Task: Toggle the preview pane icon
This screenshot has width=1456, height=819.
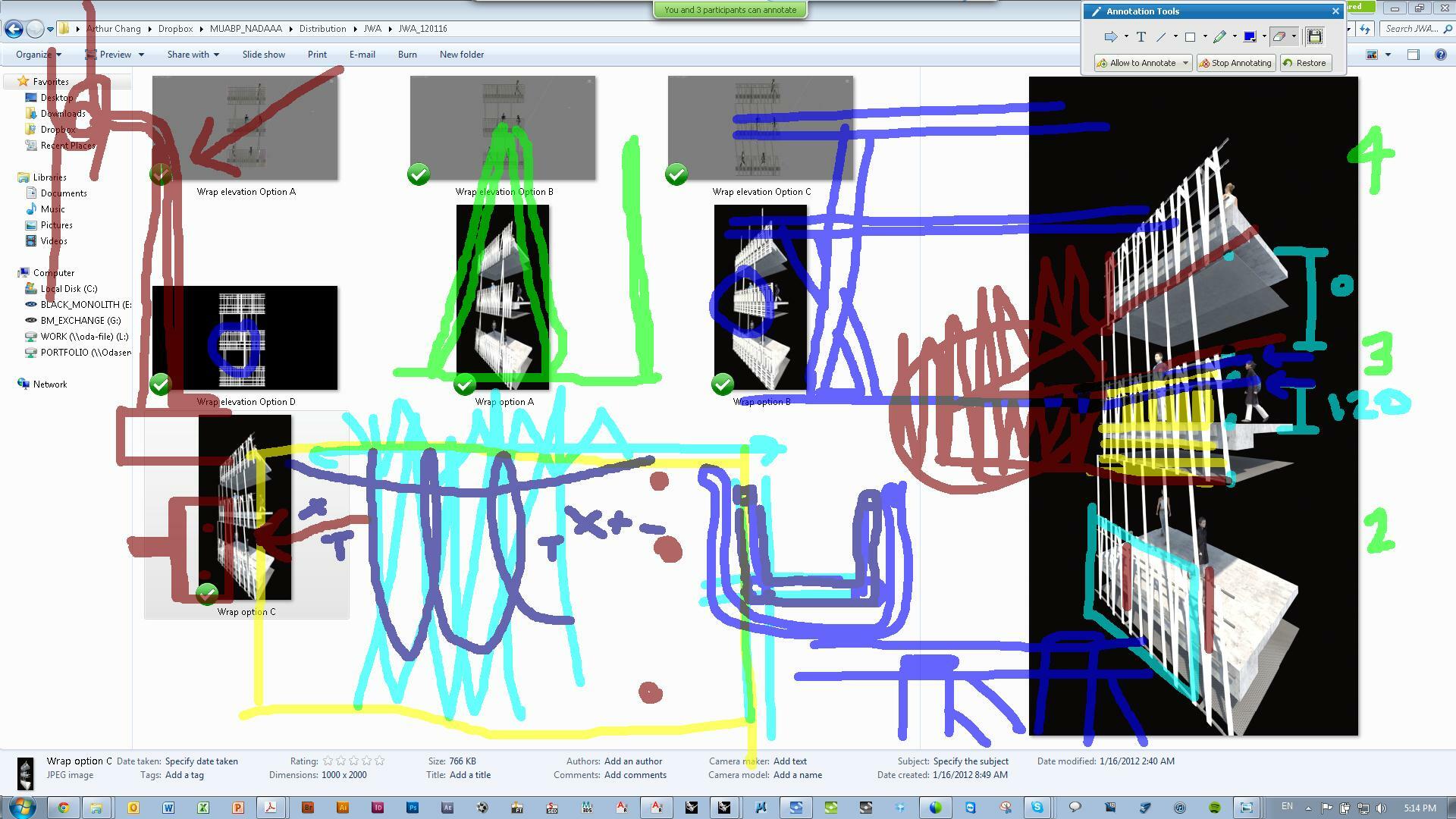Action: pyautogui.click(x=1414, y=55)
